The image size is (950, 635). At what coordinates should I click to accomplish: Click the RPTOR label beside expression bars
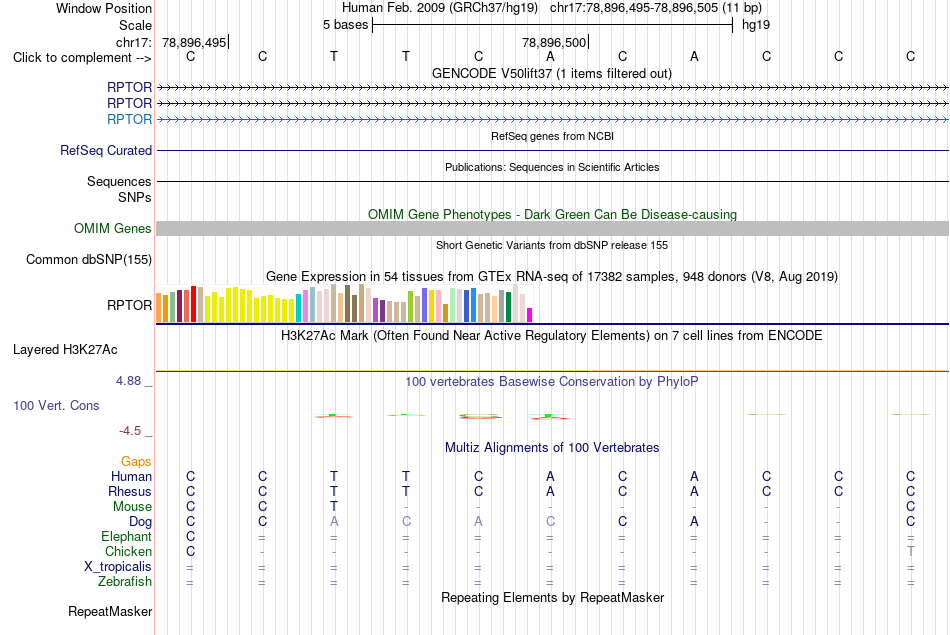coord(129,305)
